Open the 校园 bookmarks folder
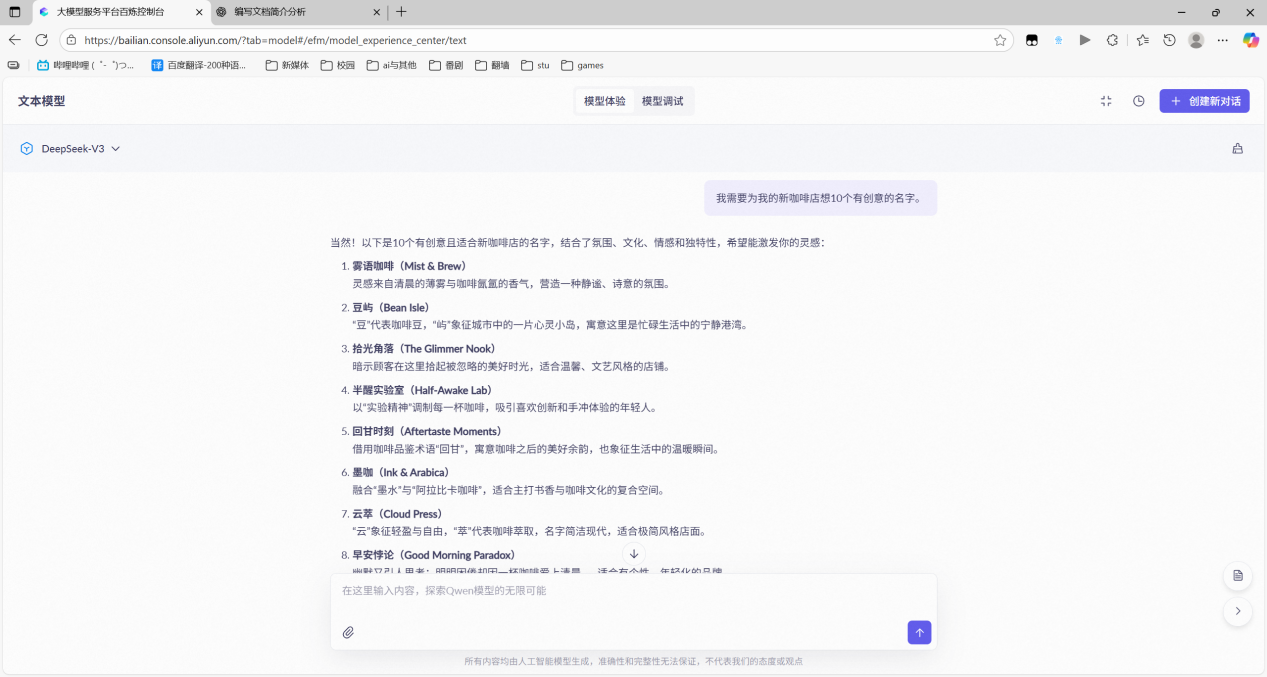This screenshot has width=1267, height=677. point(338,65)
